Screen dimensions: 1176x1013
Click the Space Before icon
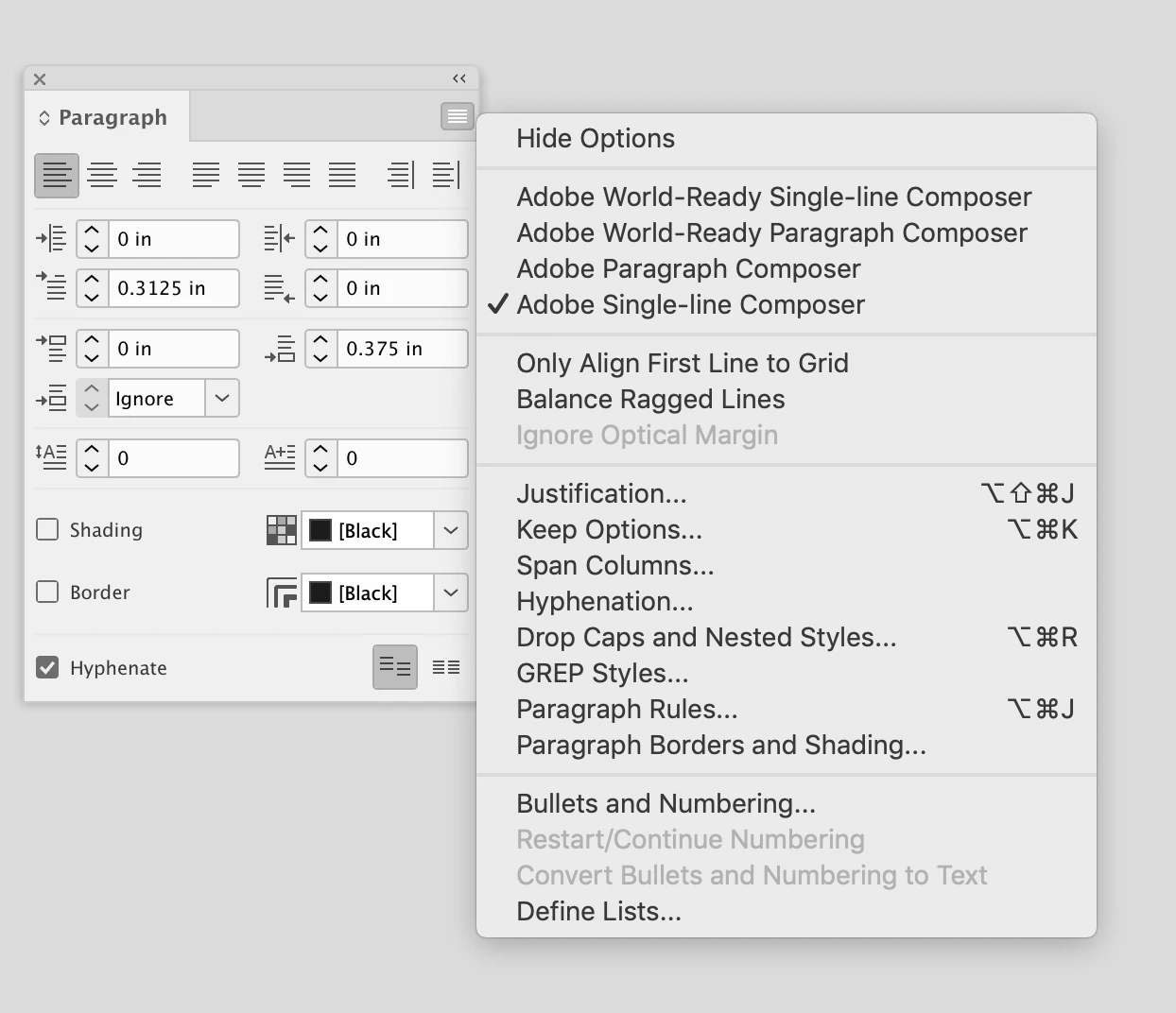click(51, 349)
